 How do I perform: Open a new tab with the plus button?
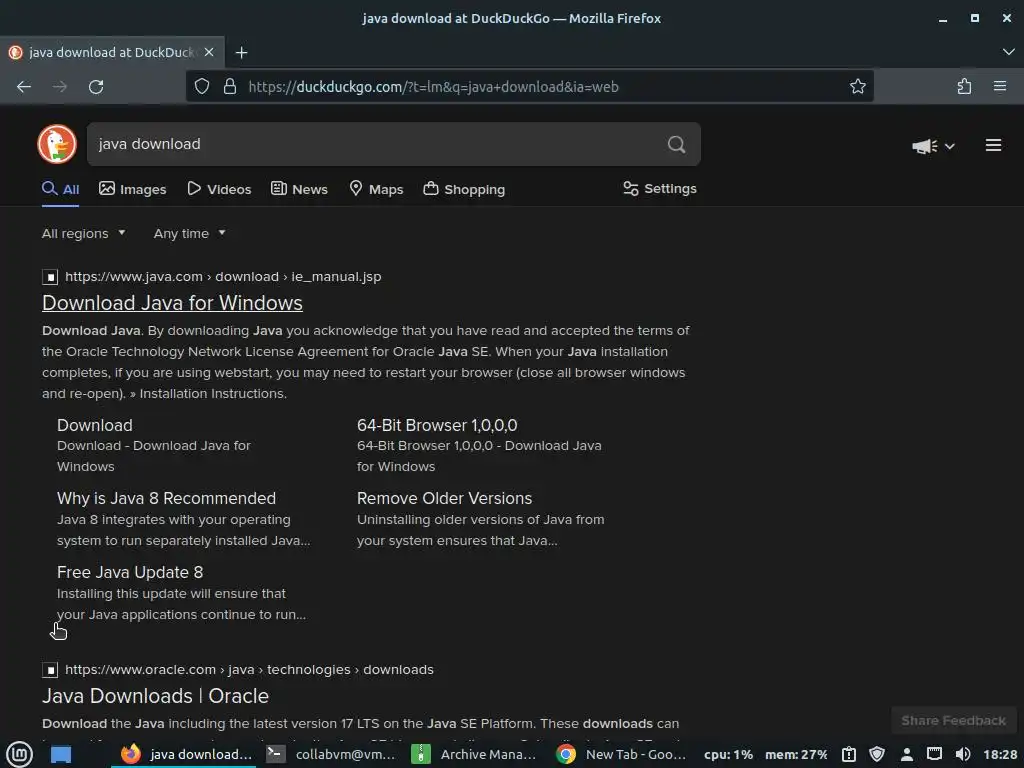242,52
